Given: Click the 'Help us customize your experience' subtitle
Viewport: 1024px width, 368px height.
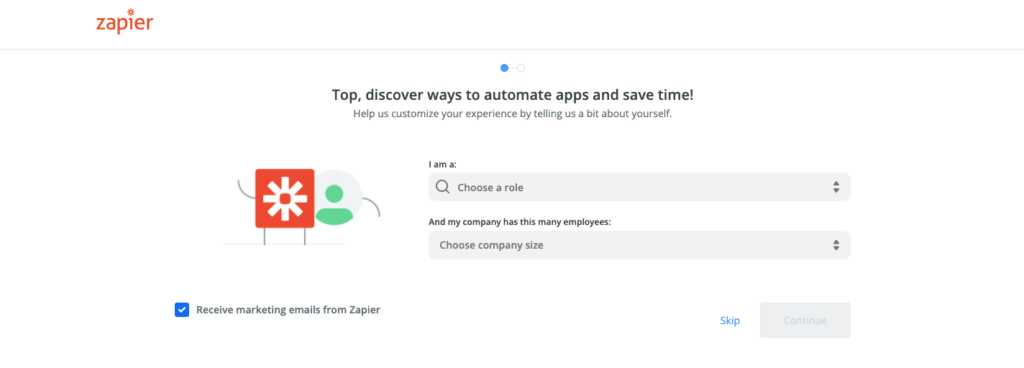Looking at the screenshot, I should [513, 114].
